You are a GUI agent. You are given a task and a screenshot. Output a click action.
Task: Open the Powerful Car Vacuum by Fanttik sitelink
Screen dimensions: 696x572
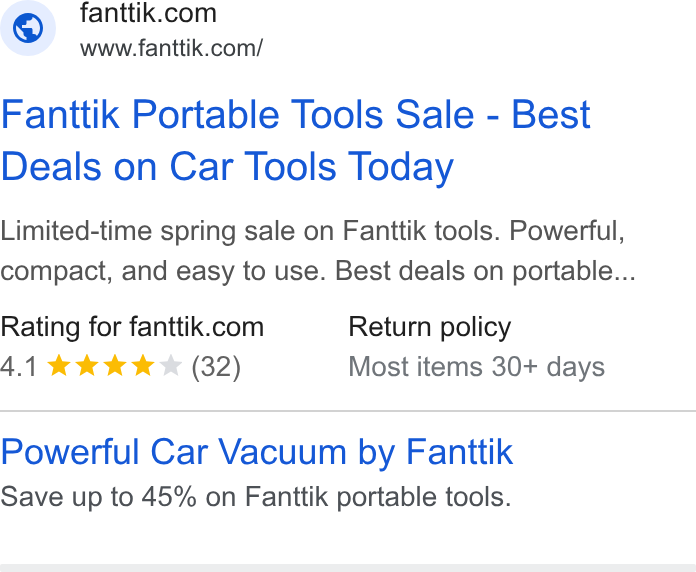tap(257, 452)
